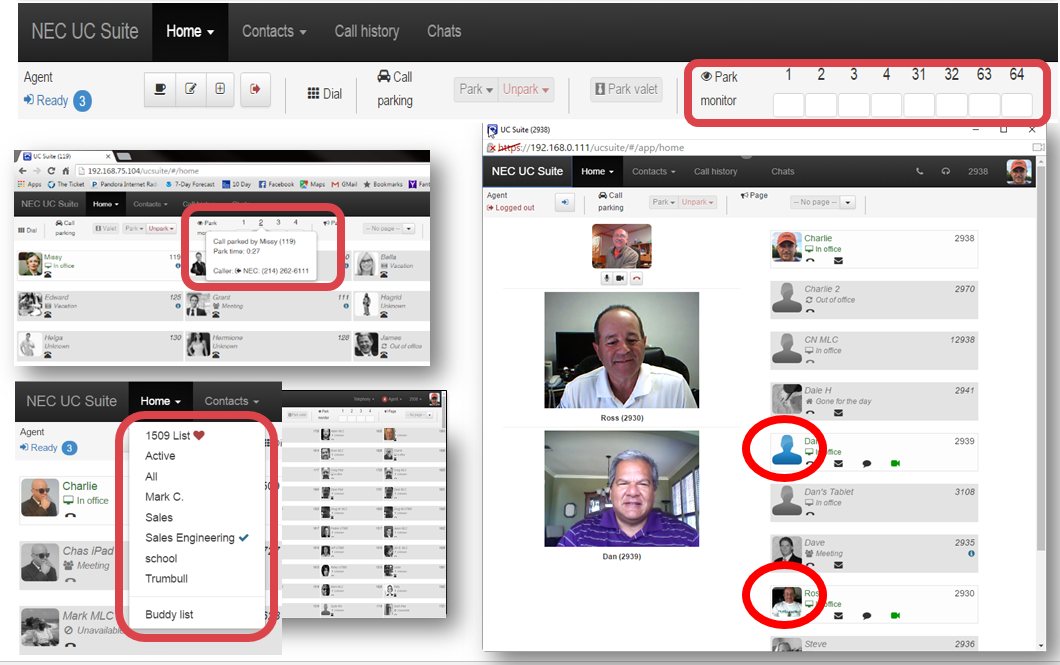Open Chats in the 2938 window navbar
This screenshot has width=1060, height=665.
point(782,172)
